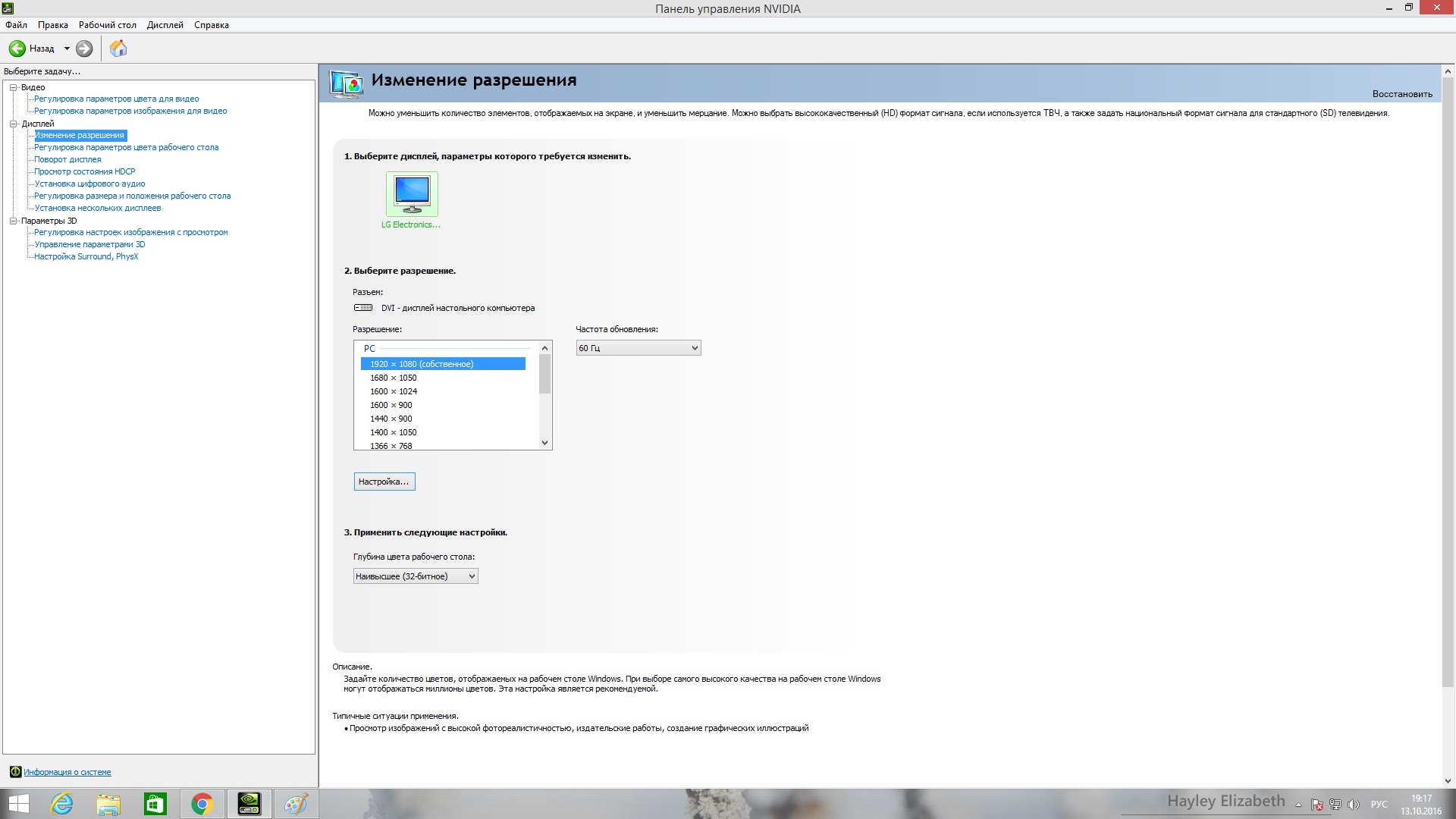Open the refresh rate 60 Гц dropdown
The height and width of the screenshot is (819, 1456).
point(638,348)
